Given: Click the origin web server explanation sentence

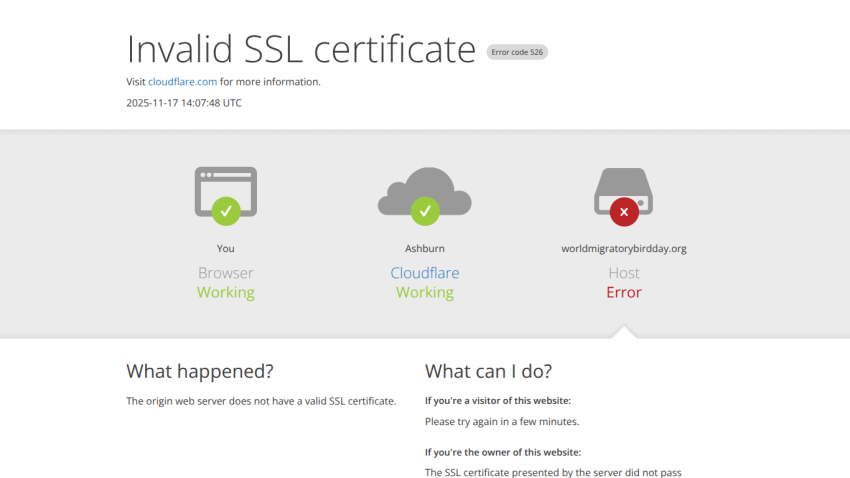Looking at the screenshot, I should pos(261,401).
